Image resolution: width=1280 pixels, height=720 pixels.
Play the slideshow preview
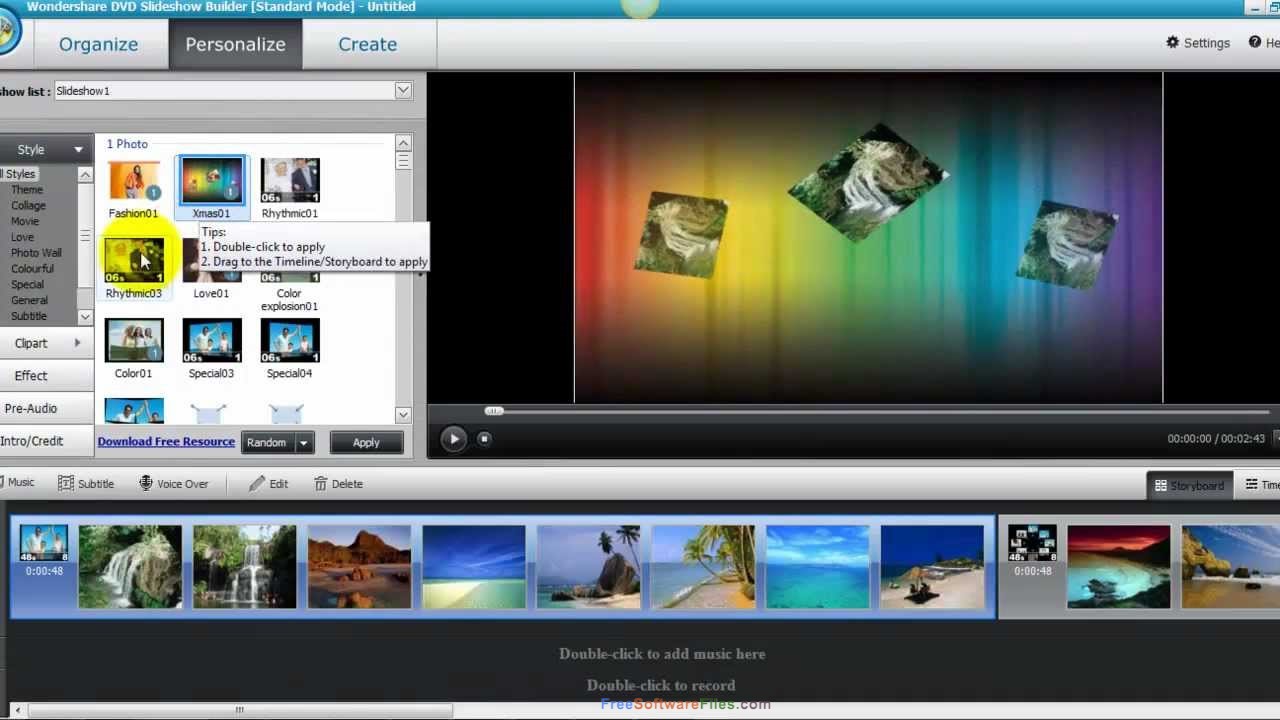pos(453,438)
